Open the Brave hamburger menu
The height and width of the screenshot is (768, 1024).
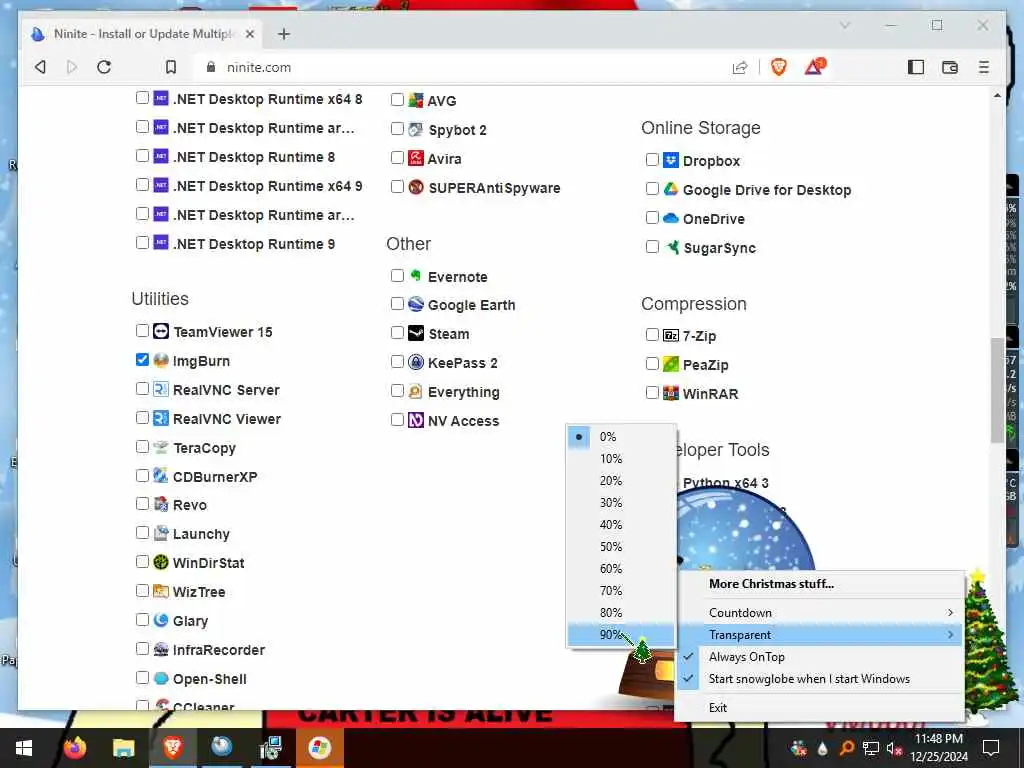(x=984, y=67)
